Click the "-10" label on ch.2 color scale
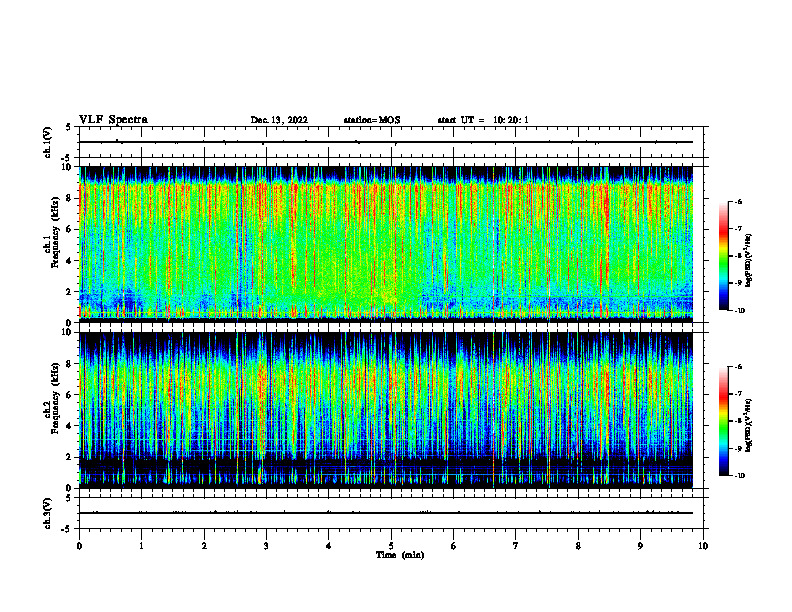 739,476
